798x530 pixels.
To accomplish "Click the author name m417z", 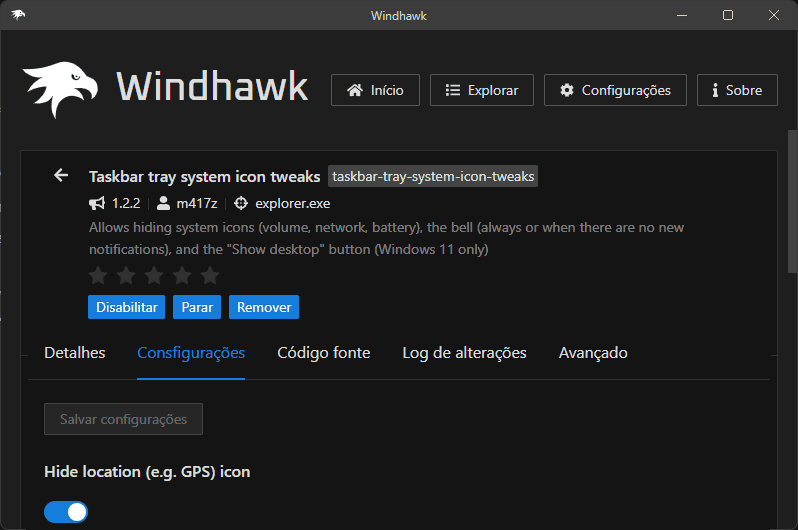I will (x=197, y=204).
